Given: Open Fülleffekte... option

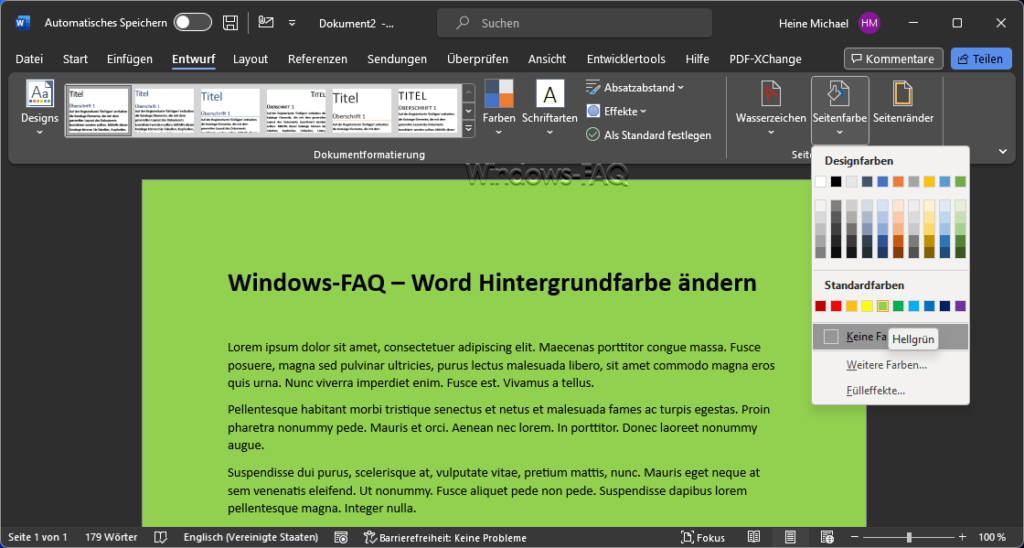Looking at the screenshot, I should (x=875, y=391).
